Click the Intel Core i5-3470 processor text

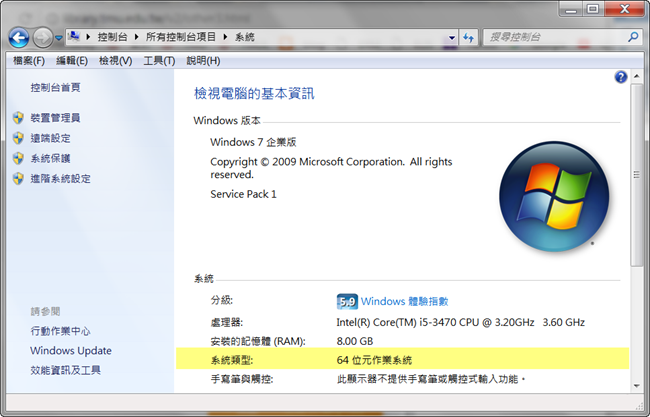pos(461,322)
